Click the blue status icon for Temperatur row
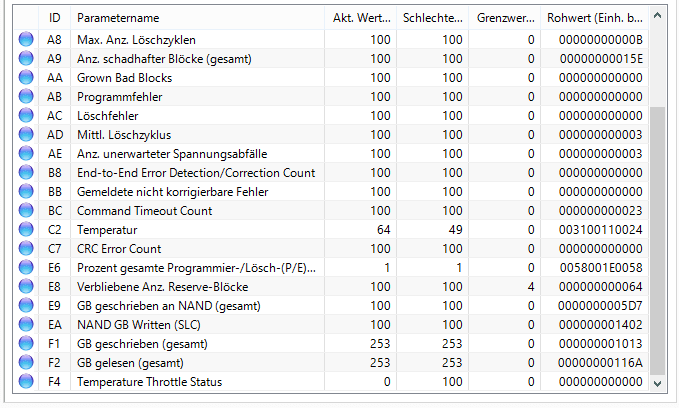 [x=26, y=230]
